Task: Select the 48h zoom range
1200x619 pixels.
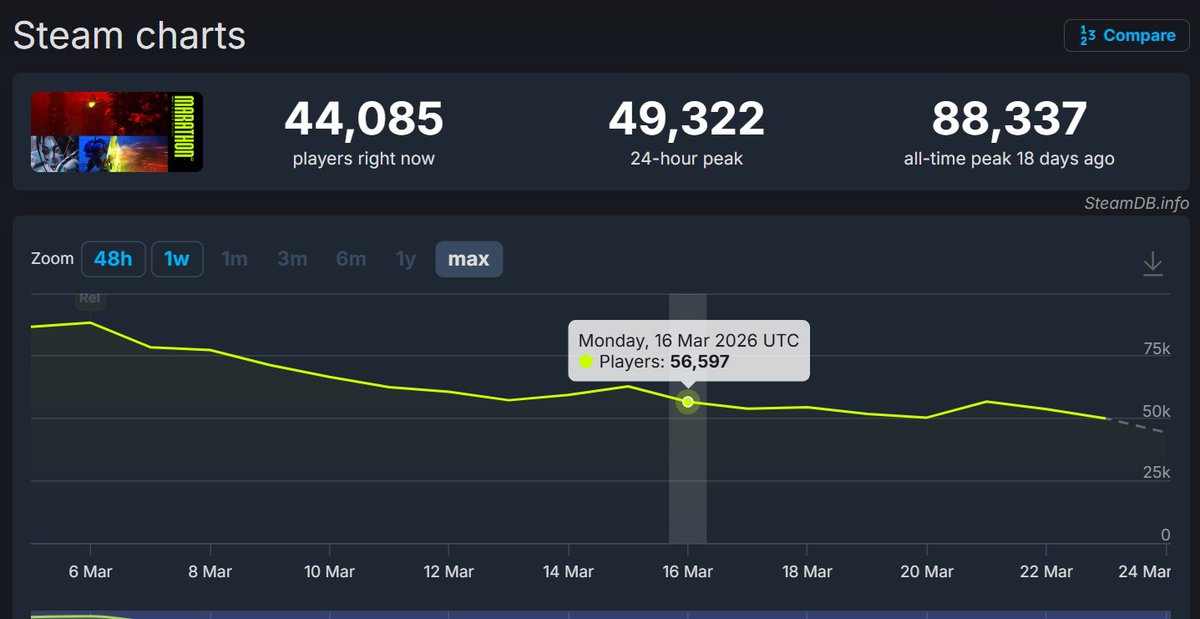Action: click(x=113, y=259)
